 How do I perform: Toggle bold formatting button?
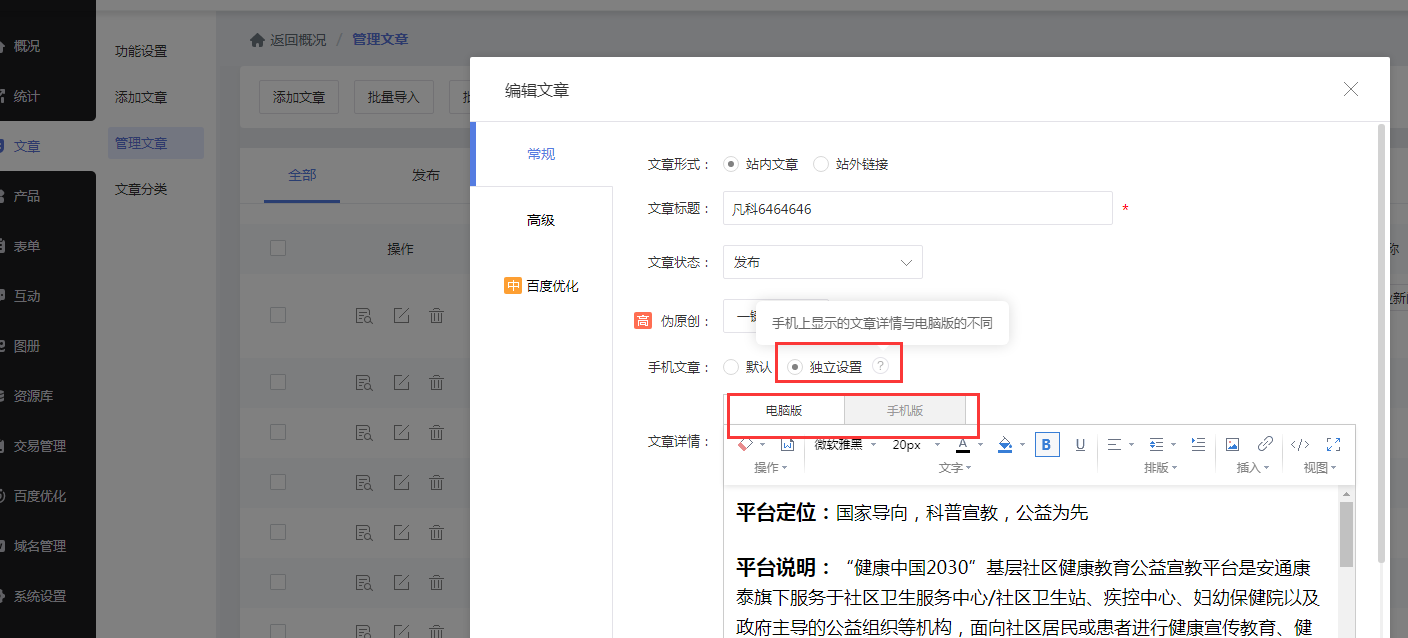(1047, 444)
